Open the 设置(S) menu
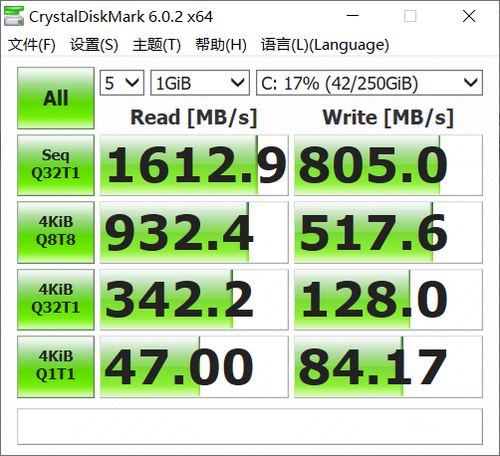The image size is (500, 456). [94, 45]
